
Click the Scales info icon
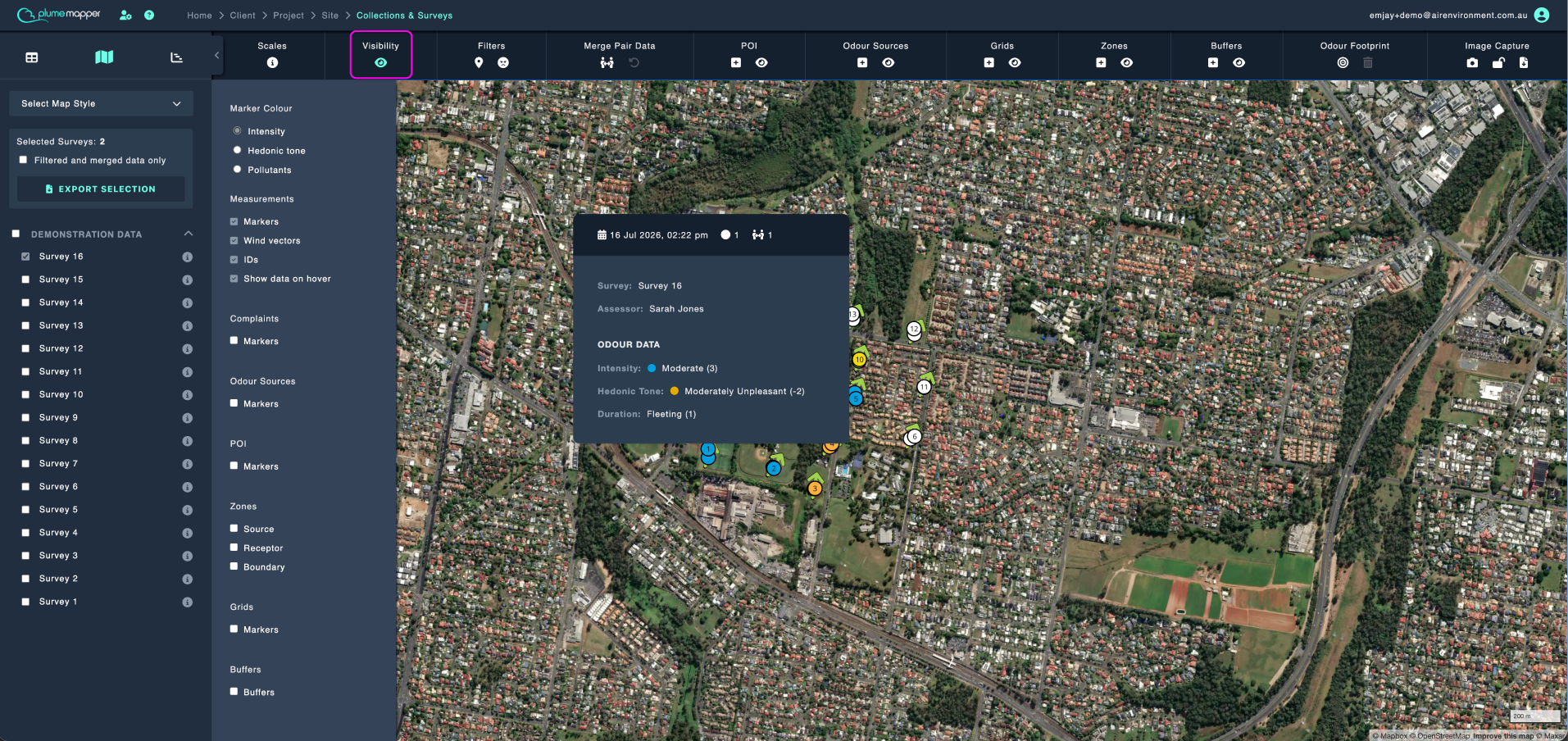click(x=272, y=63)
